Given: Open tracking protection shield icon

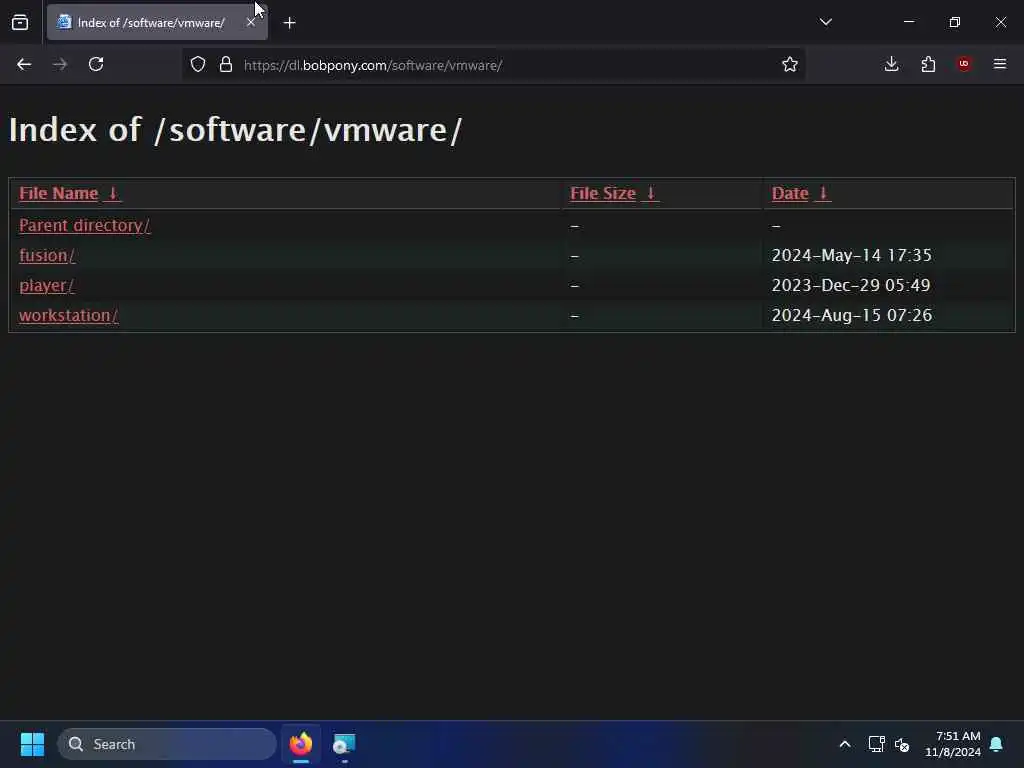Looking at the screenshot, I should tap(198, 65).
